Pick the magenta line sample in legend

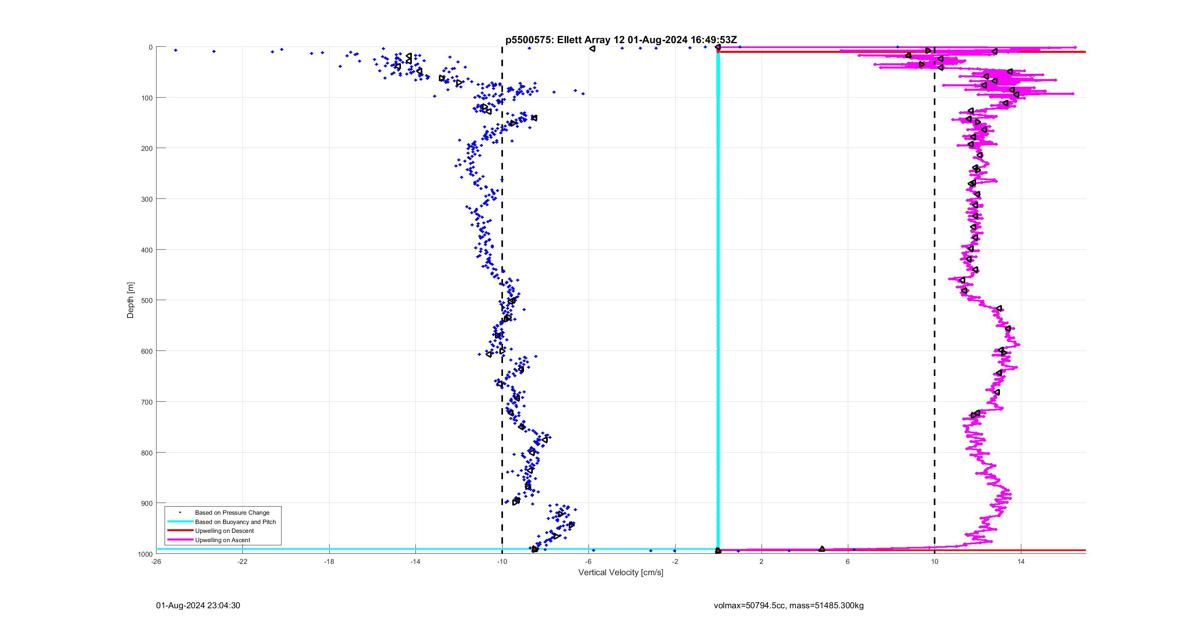178,540
